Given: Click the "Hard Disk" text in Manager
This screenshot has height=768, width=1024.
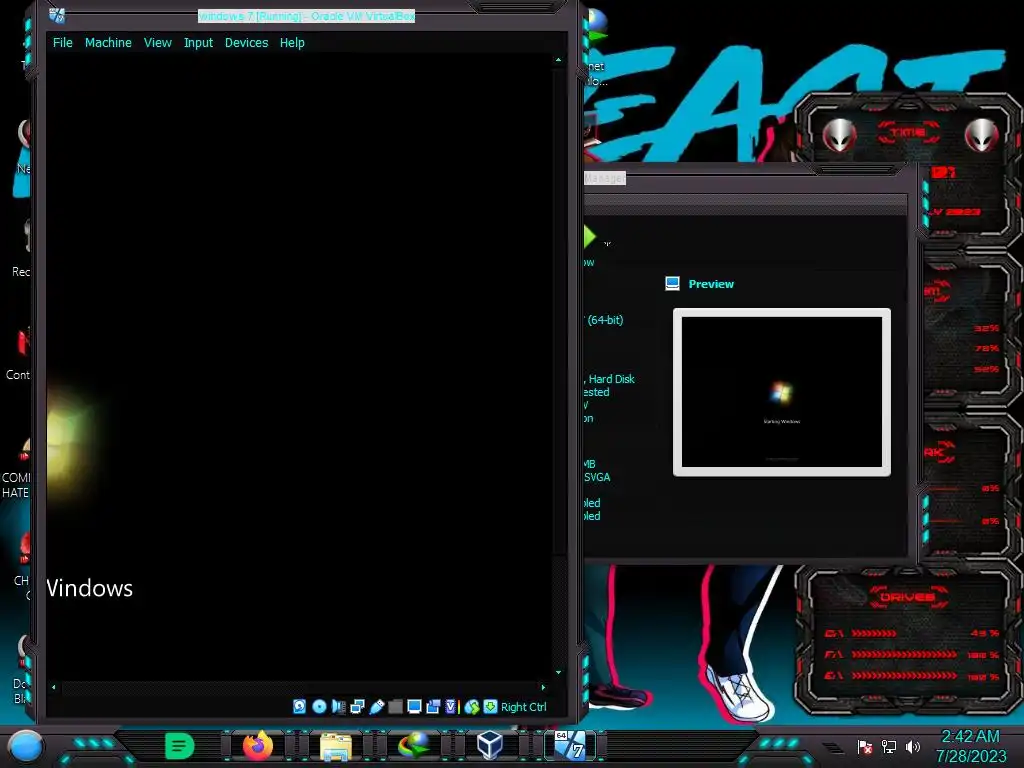Looking at the screenshot, I should (611, 379).
